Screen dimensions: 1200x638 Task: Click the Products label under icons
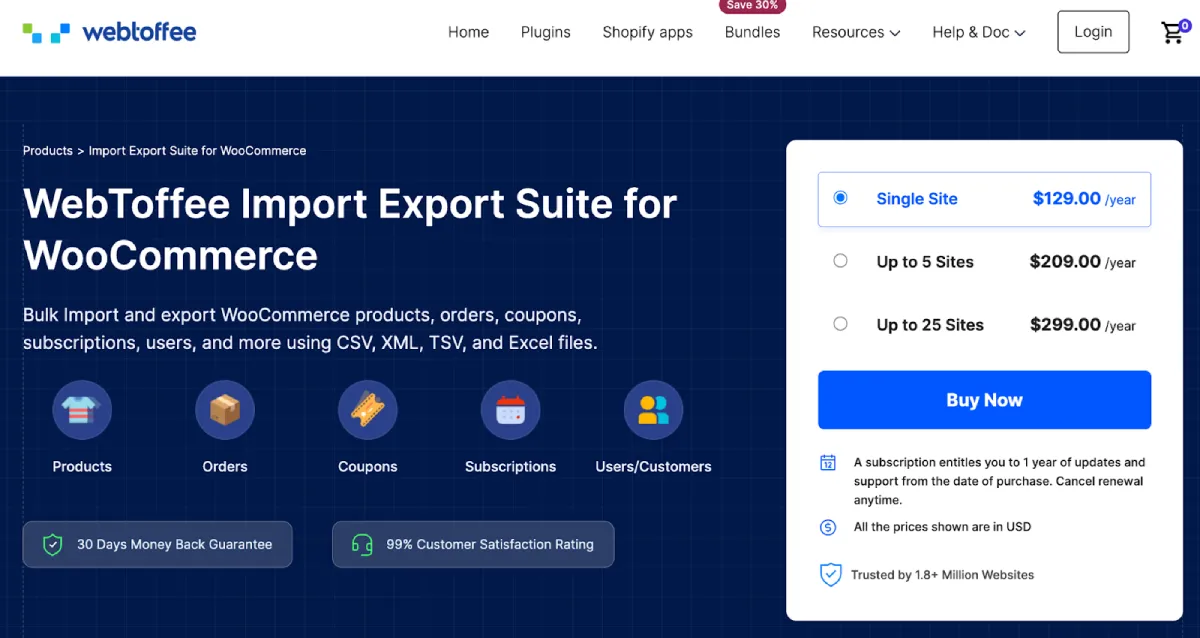82,467
